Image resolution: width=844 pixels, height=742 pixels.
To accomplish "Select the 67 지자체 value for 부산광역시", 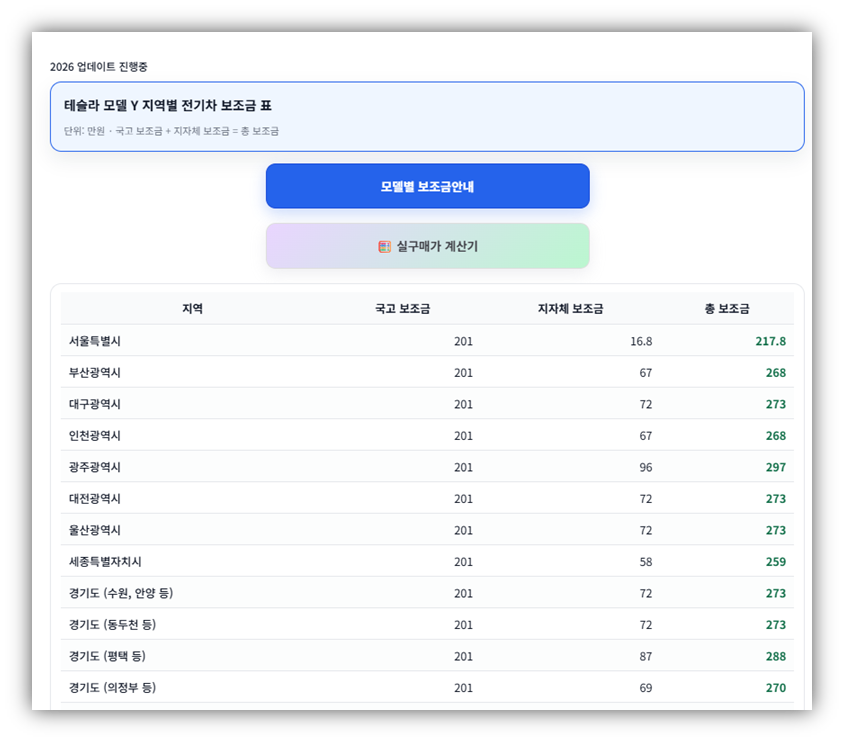I will coord(646,373).
